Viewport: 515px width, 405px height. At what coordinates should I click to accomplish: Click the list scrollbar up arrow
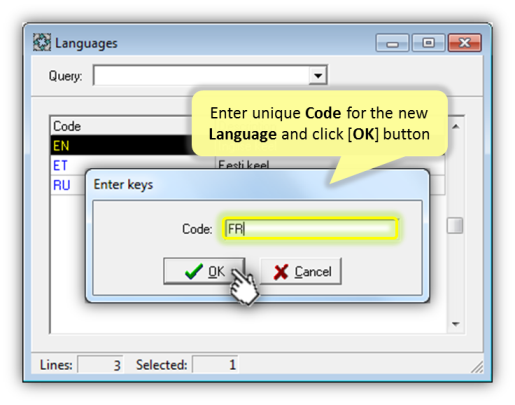point(455,126)
